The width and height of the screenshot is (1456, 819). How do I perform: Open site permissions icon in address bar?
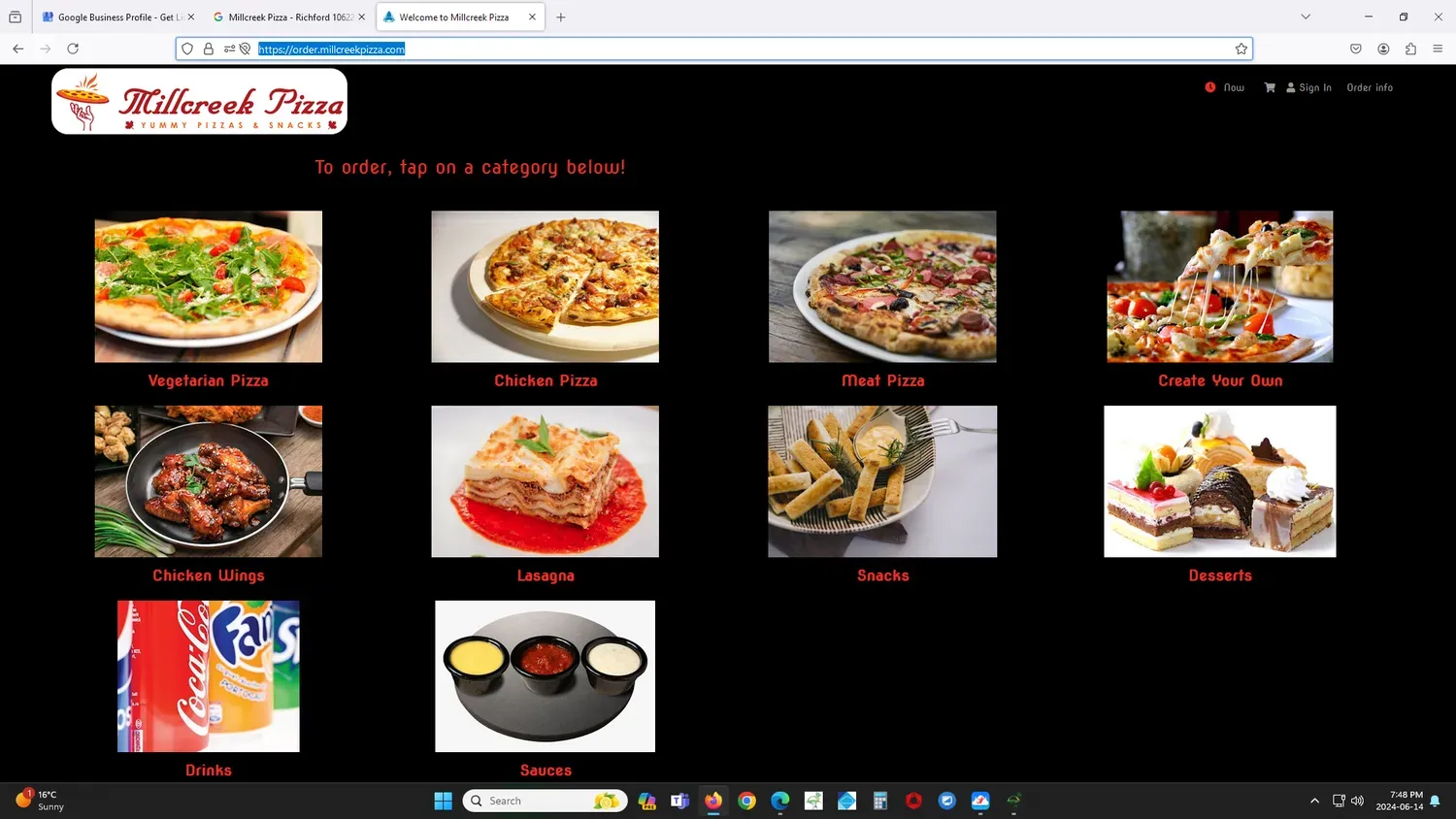[x=230, y=49]
